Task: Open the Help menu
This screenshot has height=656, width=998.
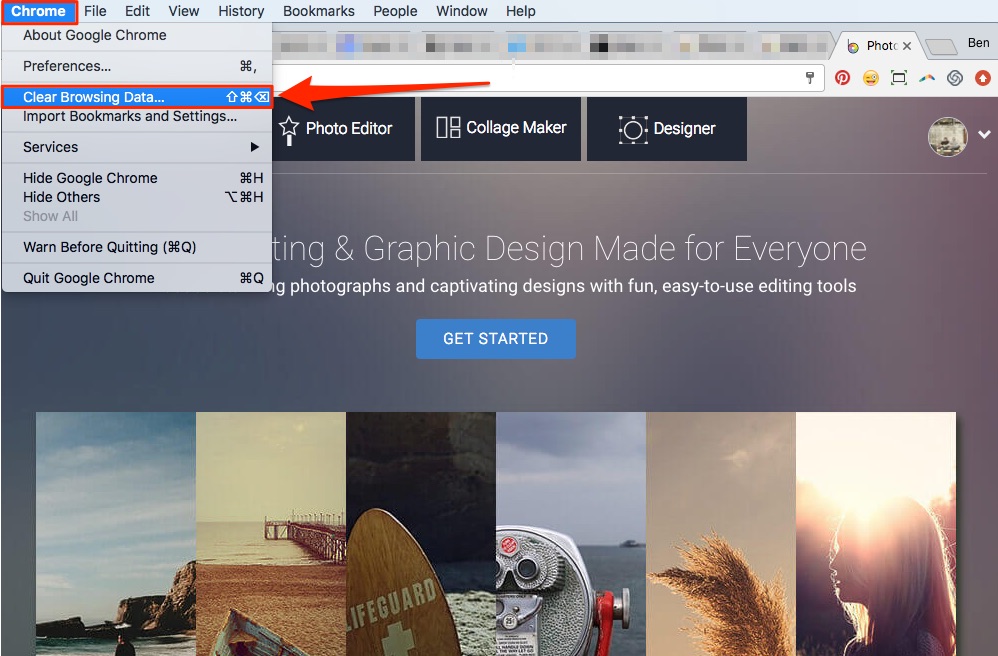Action: point(521,11)
